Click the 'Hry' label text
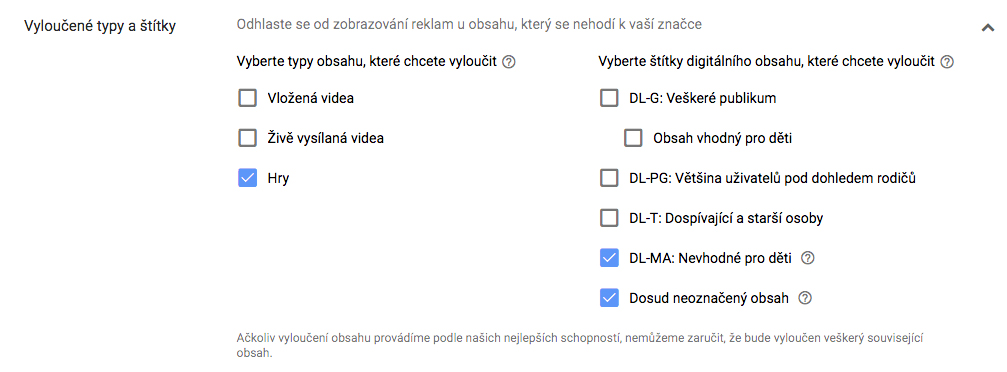 point(278,179)
